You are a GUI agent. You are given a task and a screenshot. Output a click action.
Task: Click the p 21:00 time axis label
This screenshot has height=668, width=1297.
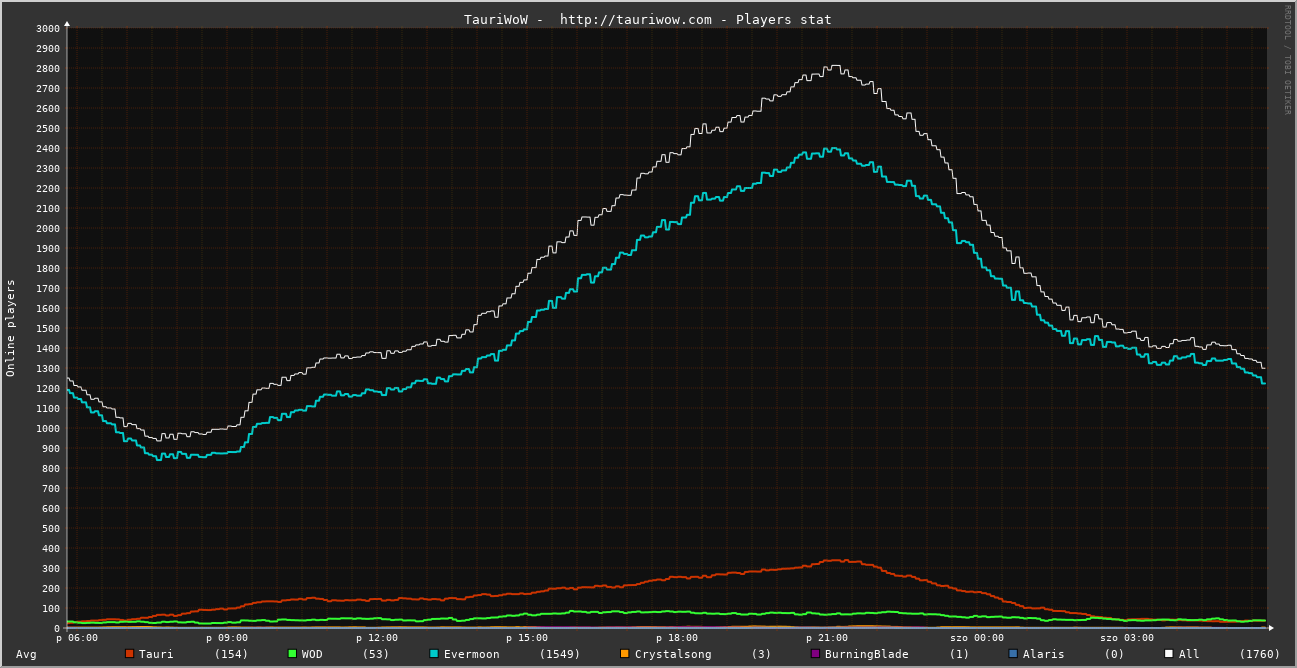(x=827, y=638)
